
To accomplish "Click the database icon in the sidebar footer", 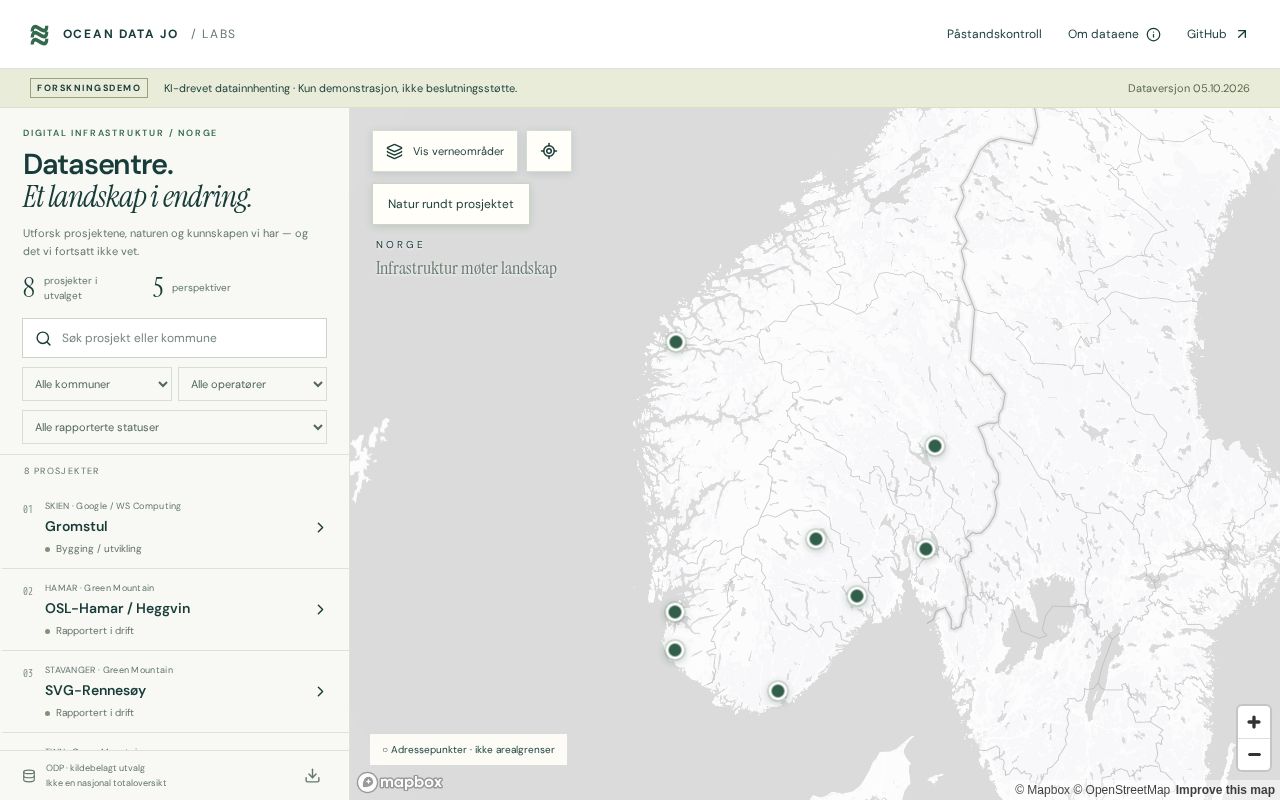I will coord(29,776).
